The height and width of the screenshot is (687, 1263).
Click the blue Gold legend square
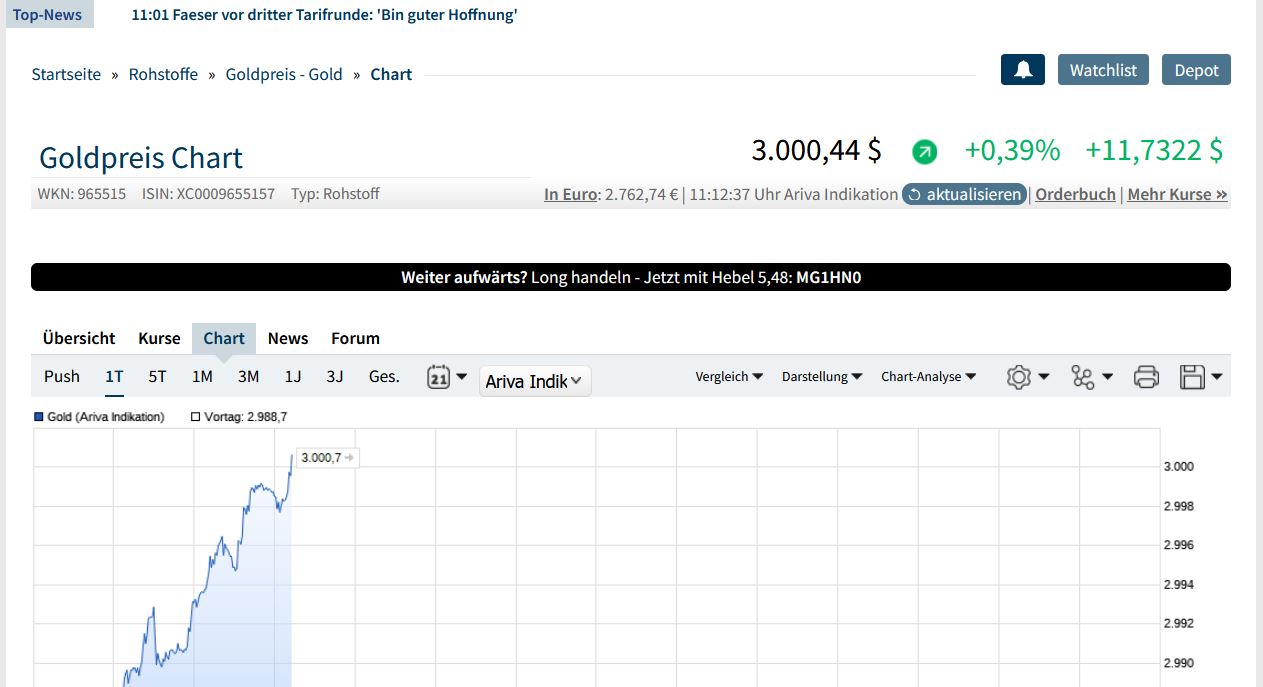39,417
